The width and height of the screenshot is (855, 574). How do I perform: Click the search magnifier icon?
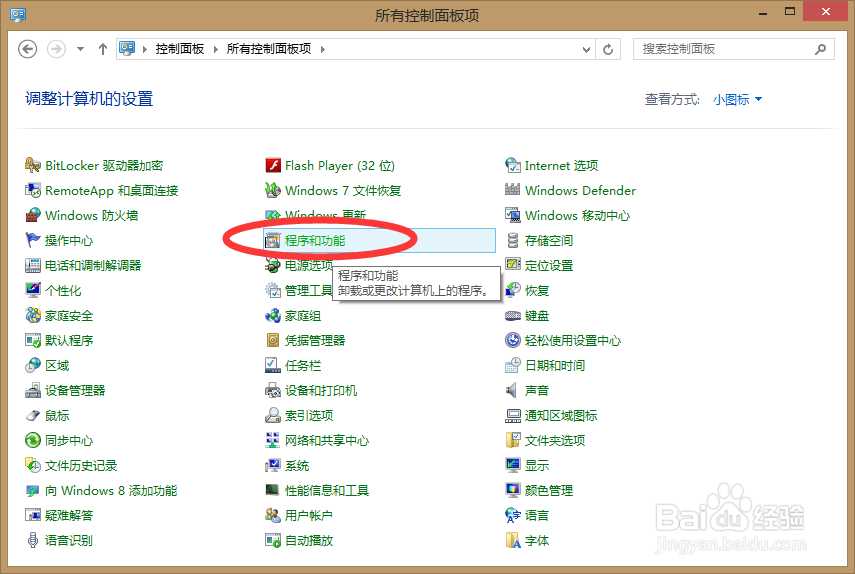point(820,49)
